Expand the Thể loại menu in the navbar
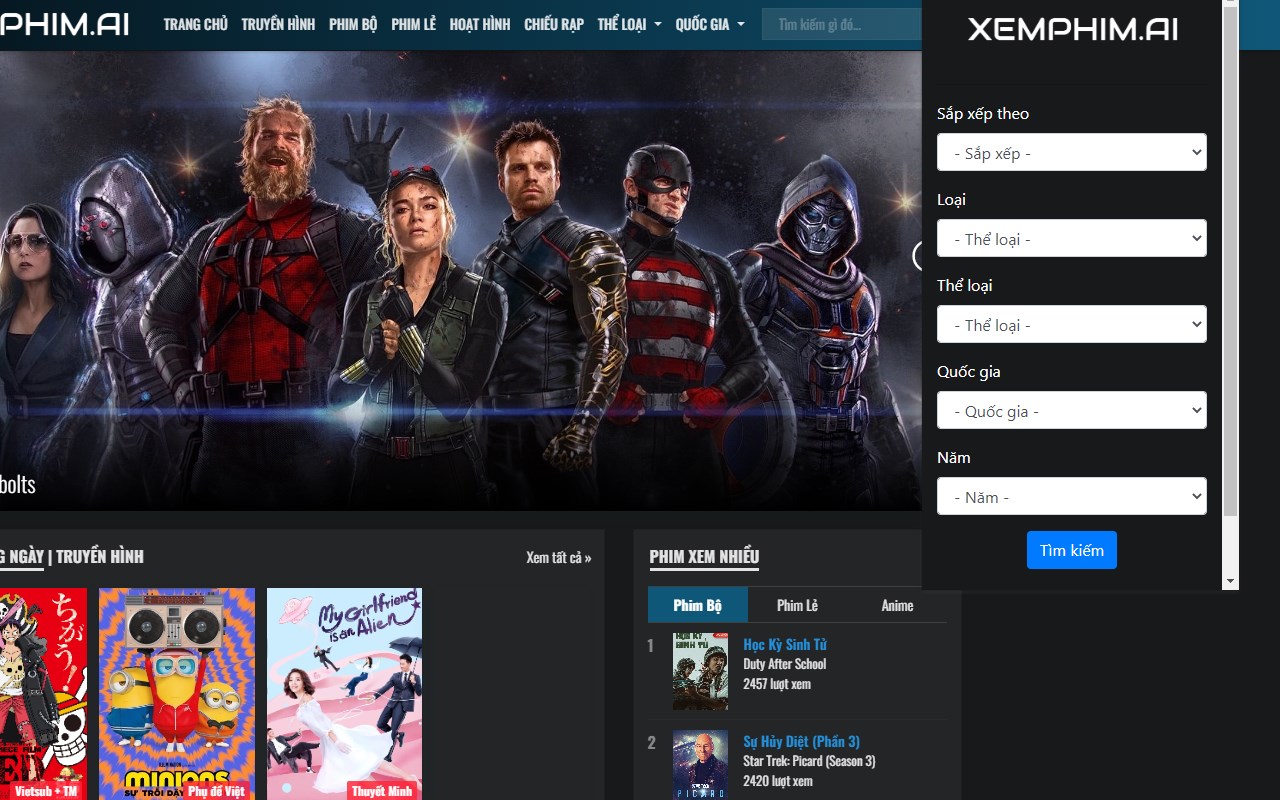The height and width of the screenshot is (800, 1280). [x=629, y=24]
